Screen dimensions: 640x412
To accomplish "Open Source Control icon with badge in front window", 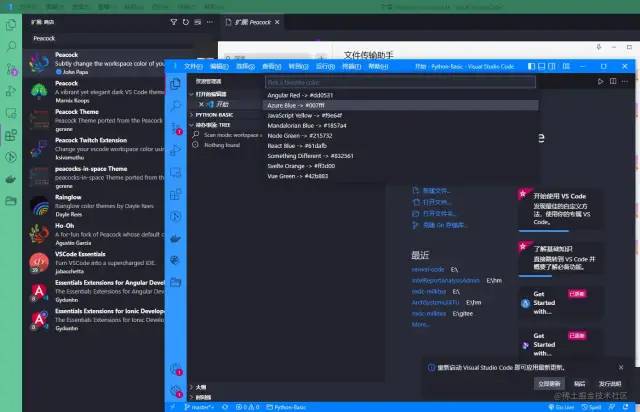I will click(x=176, y=128).
